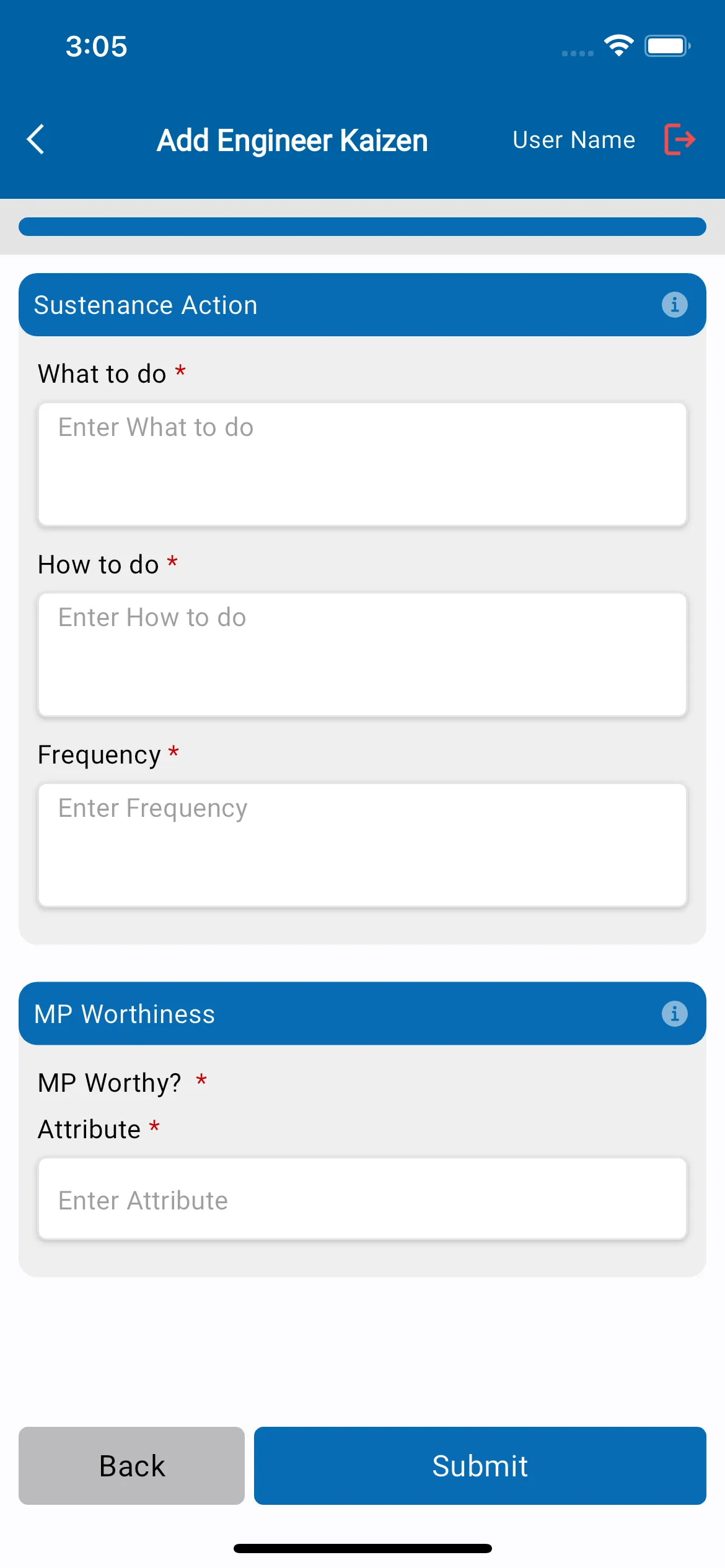Viewport: 725px width, 1568px height.
Task: Focus the Enter Frequency field
Action: [362, 845]
